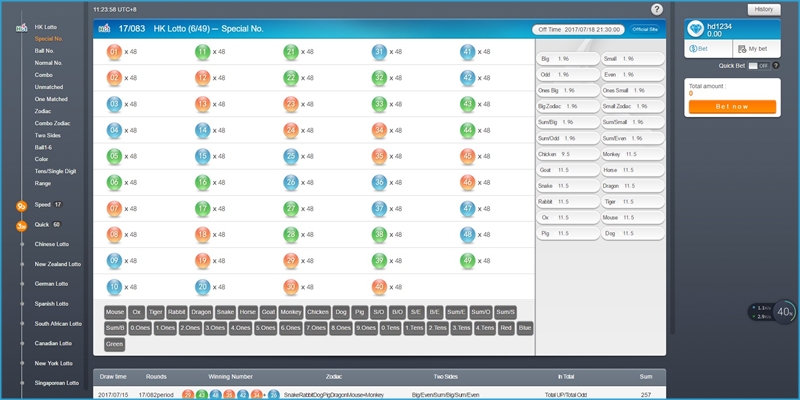Choose the blue ball number 31
The image size is (800, 400).
[379, 51]
